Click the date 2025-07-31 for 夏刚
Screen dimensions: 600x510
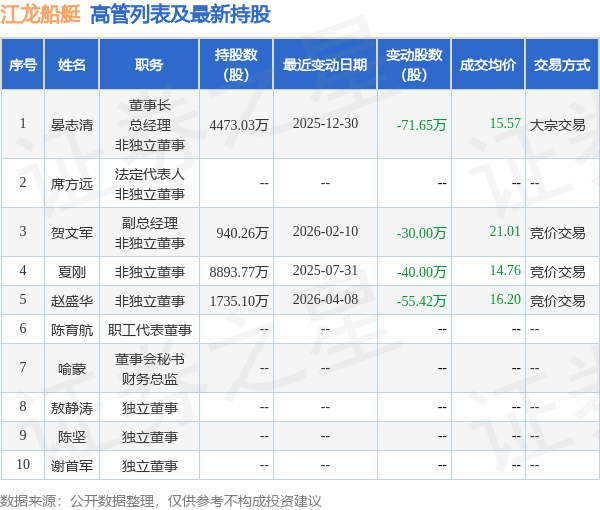(325, 270)
